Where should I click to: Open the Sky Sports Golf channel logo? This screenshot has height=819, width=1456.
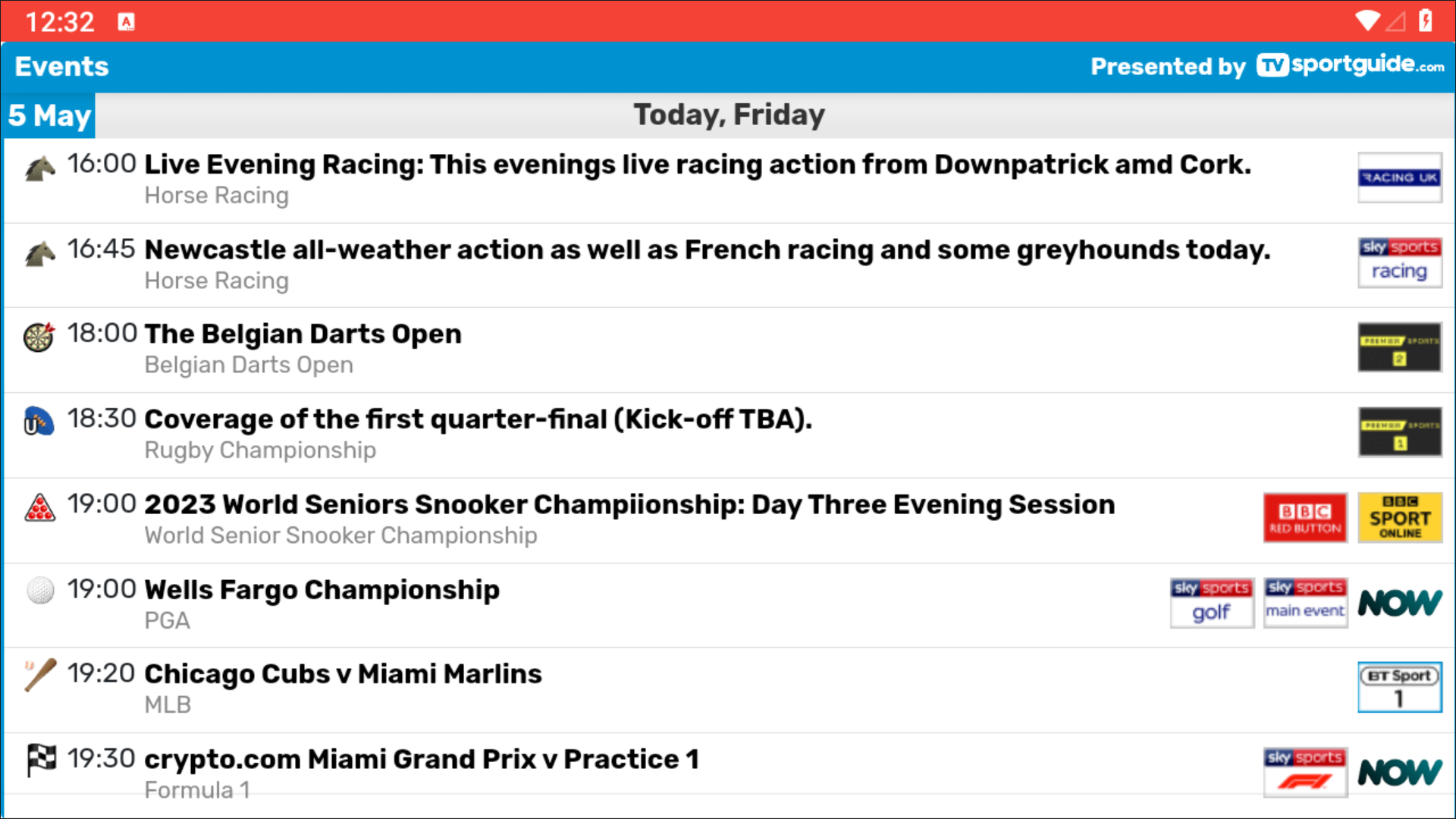pos(1211,603)
